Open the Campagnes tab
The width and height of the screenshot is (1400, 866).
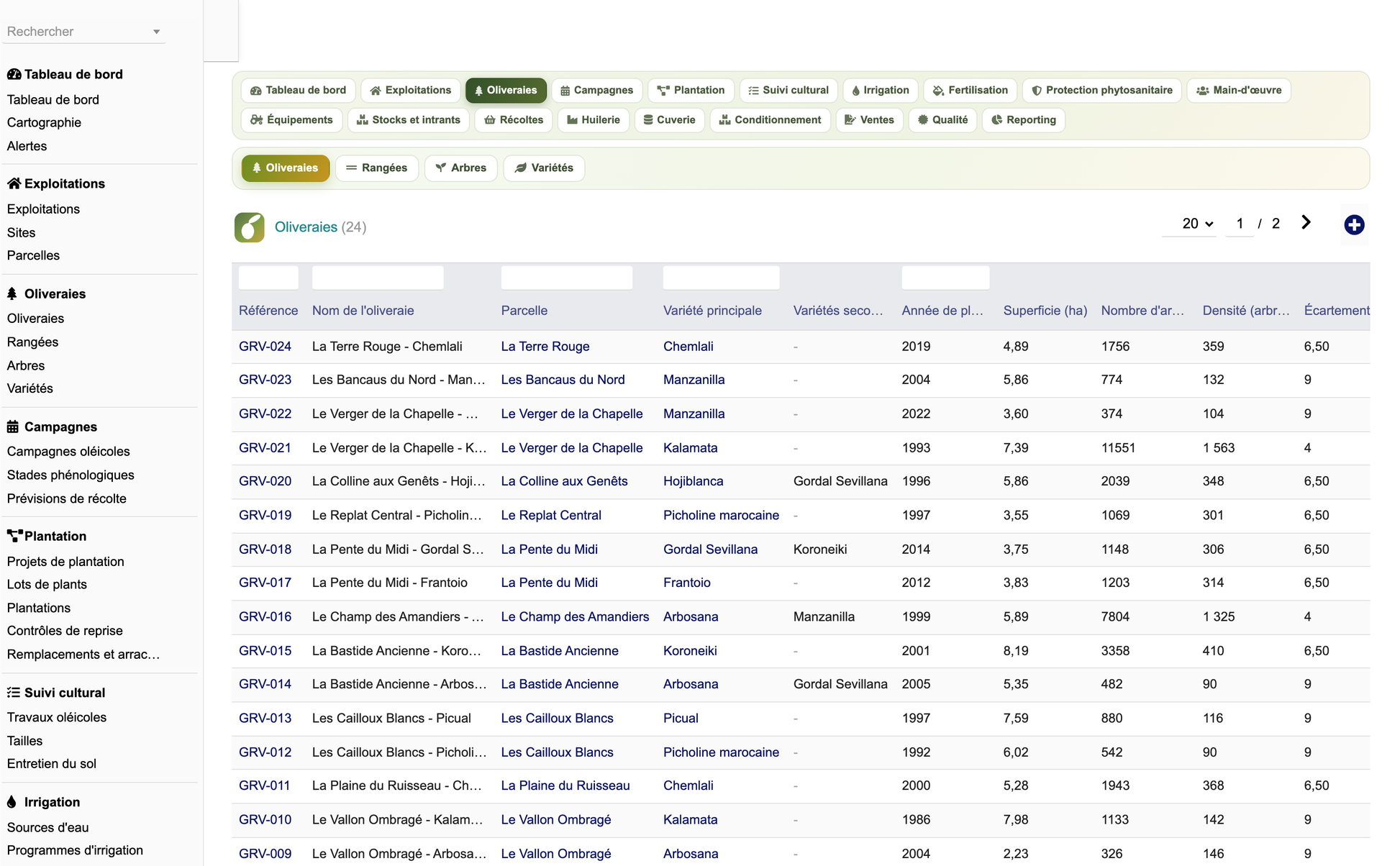[596, 90]
